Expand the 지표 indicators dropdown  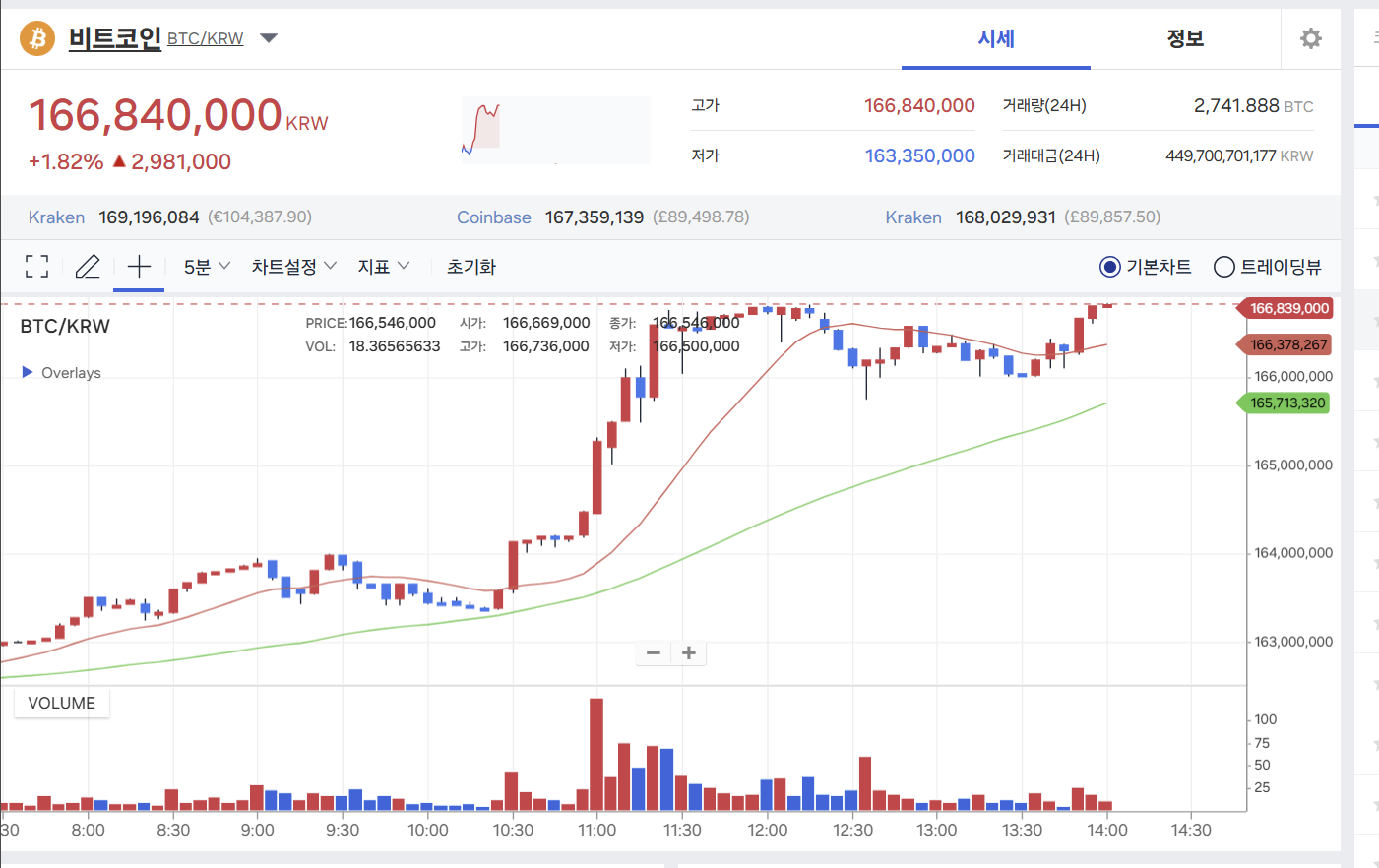point(383,267)
